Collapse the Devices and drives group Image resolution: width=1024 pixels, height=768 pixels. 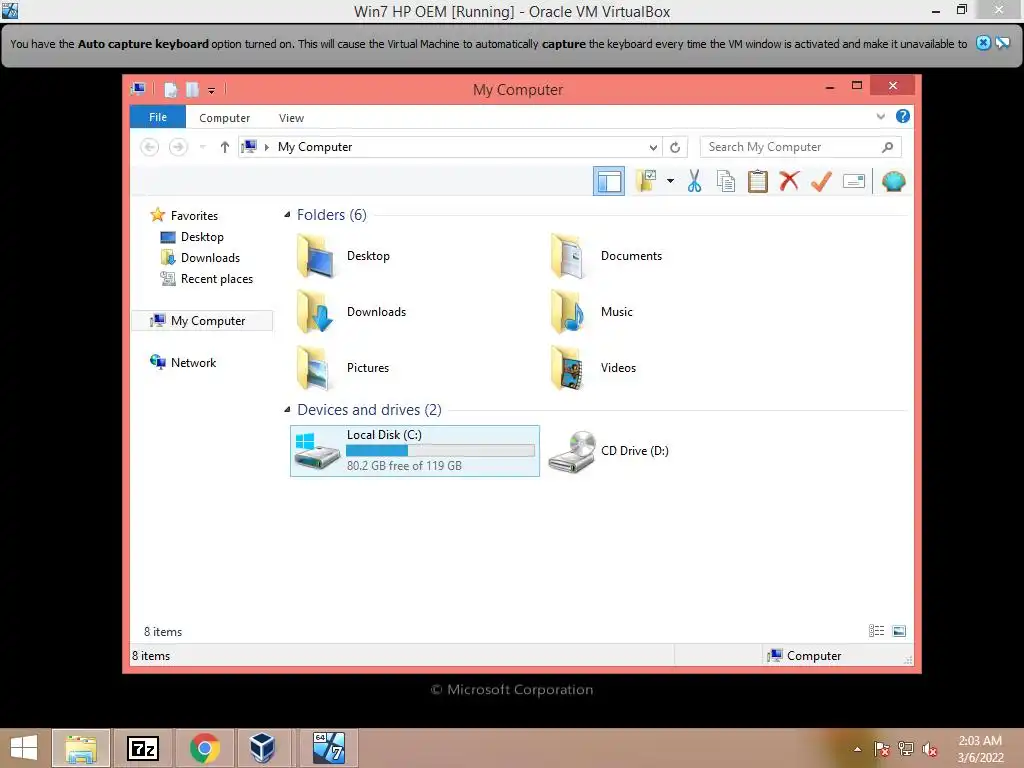point(287,409)
